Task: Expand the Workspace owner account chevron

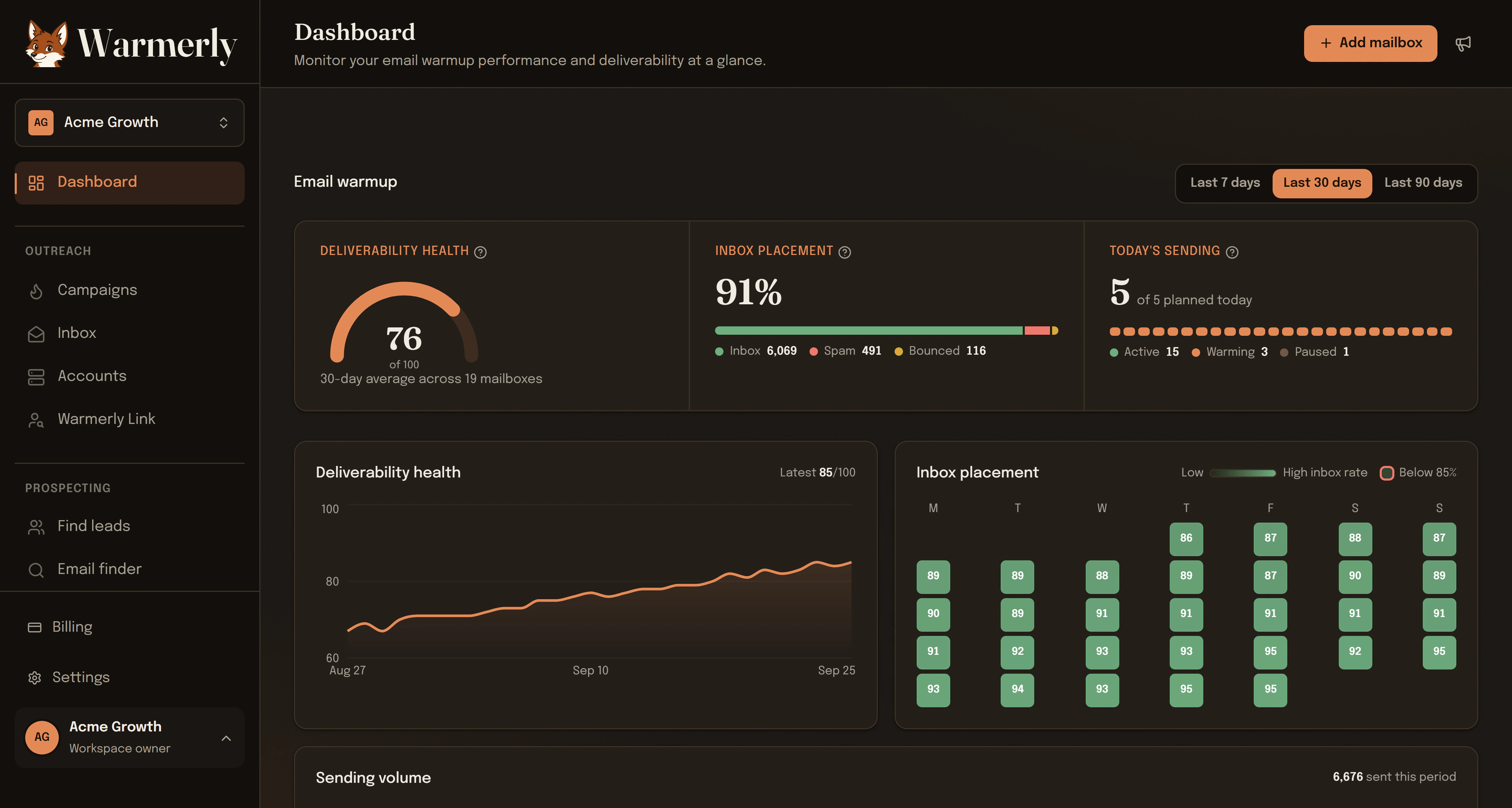Action: (226, 738)
